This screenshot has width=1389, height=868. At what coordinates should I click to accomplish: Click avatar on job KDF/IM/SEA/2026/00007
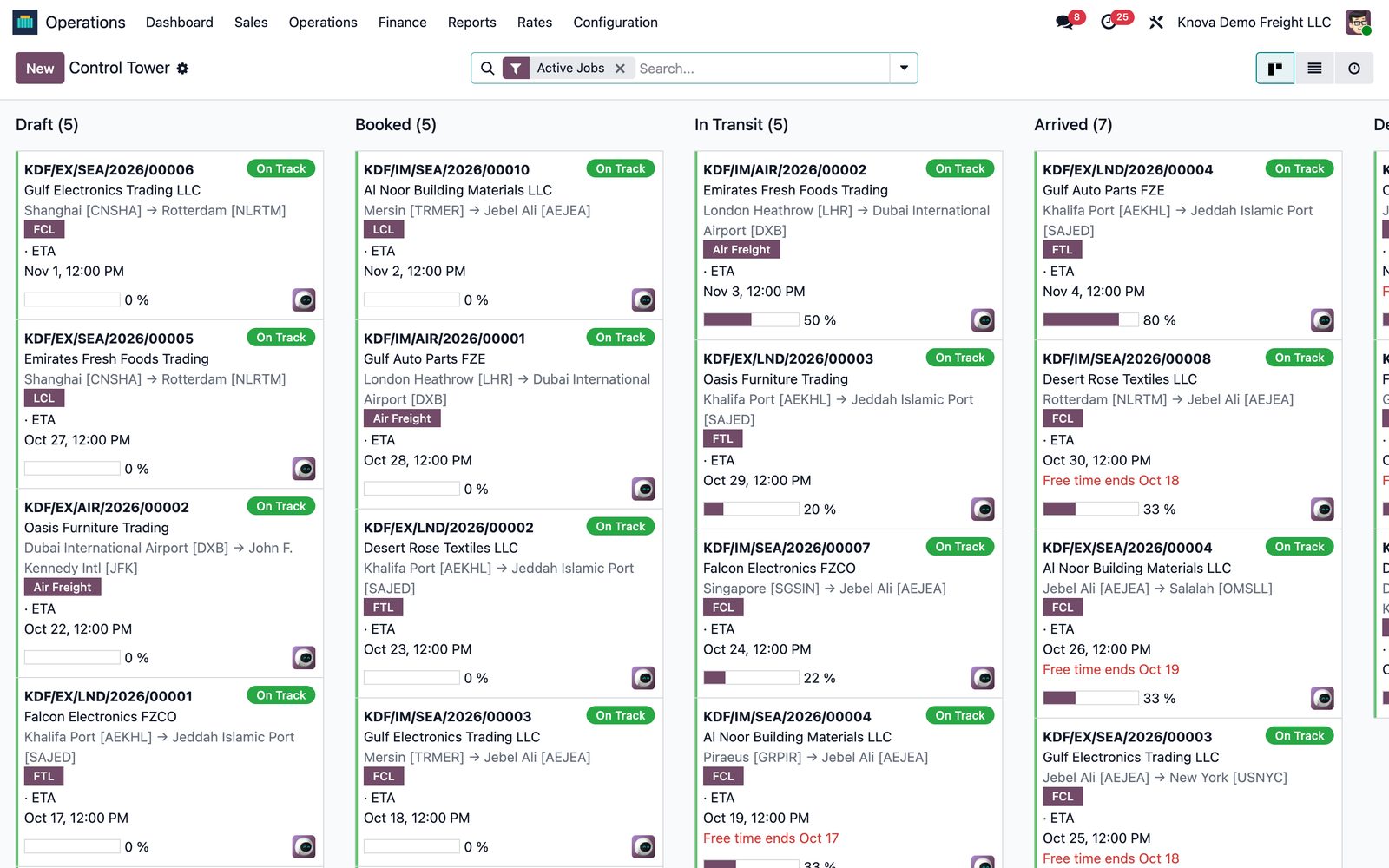tap(983, 678)
